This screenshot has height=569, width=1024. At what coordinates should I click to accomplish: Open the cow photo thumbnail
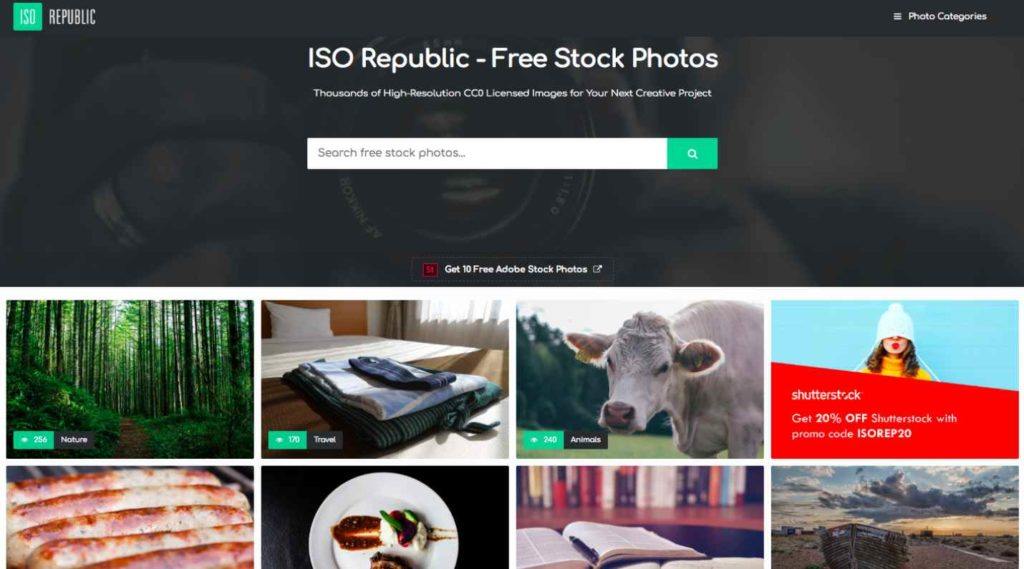point(639,379)
